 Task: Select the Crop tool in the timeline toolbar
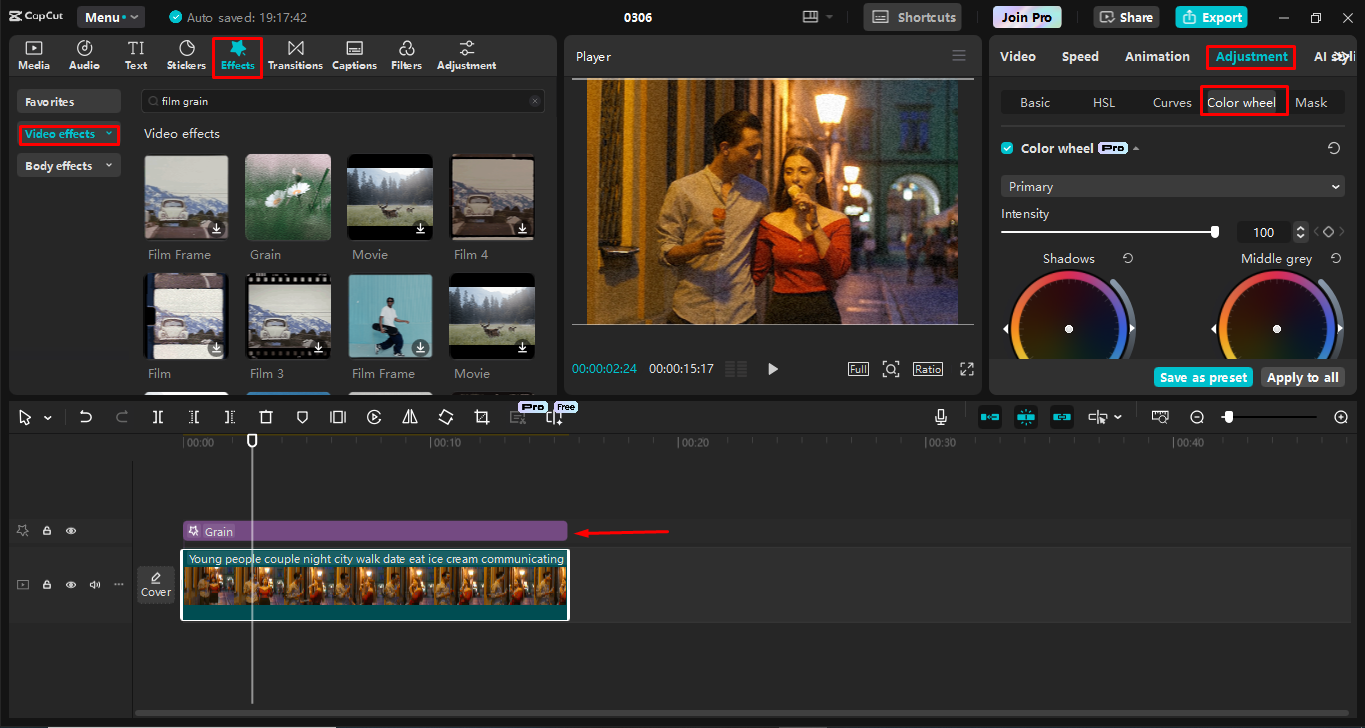[x=481, y=417]
